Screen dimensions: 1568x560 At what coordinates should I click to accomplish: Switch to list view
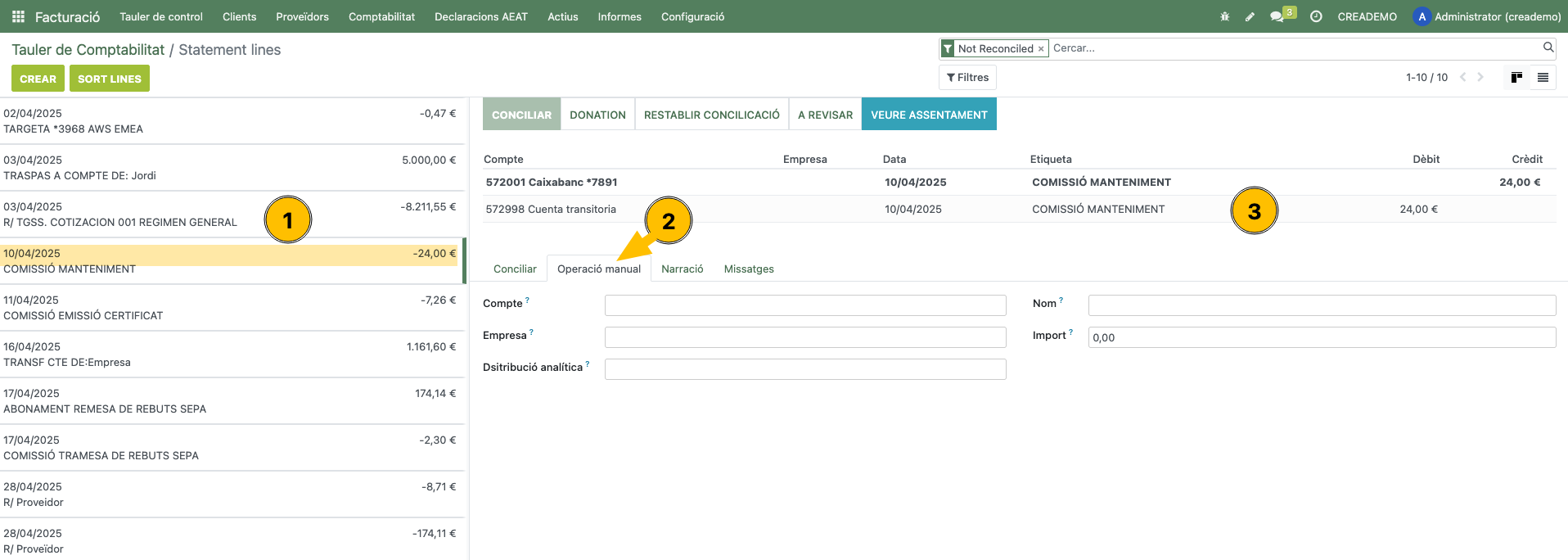click(x=1543, y=78)
